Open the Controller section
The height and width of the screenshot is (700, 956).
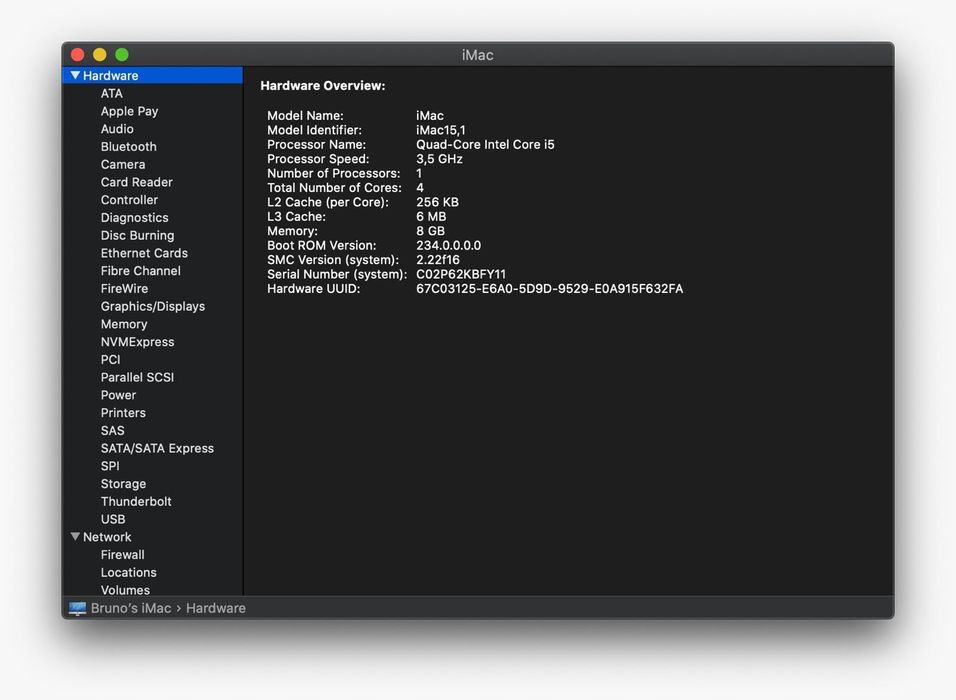pos(129,199)
